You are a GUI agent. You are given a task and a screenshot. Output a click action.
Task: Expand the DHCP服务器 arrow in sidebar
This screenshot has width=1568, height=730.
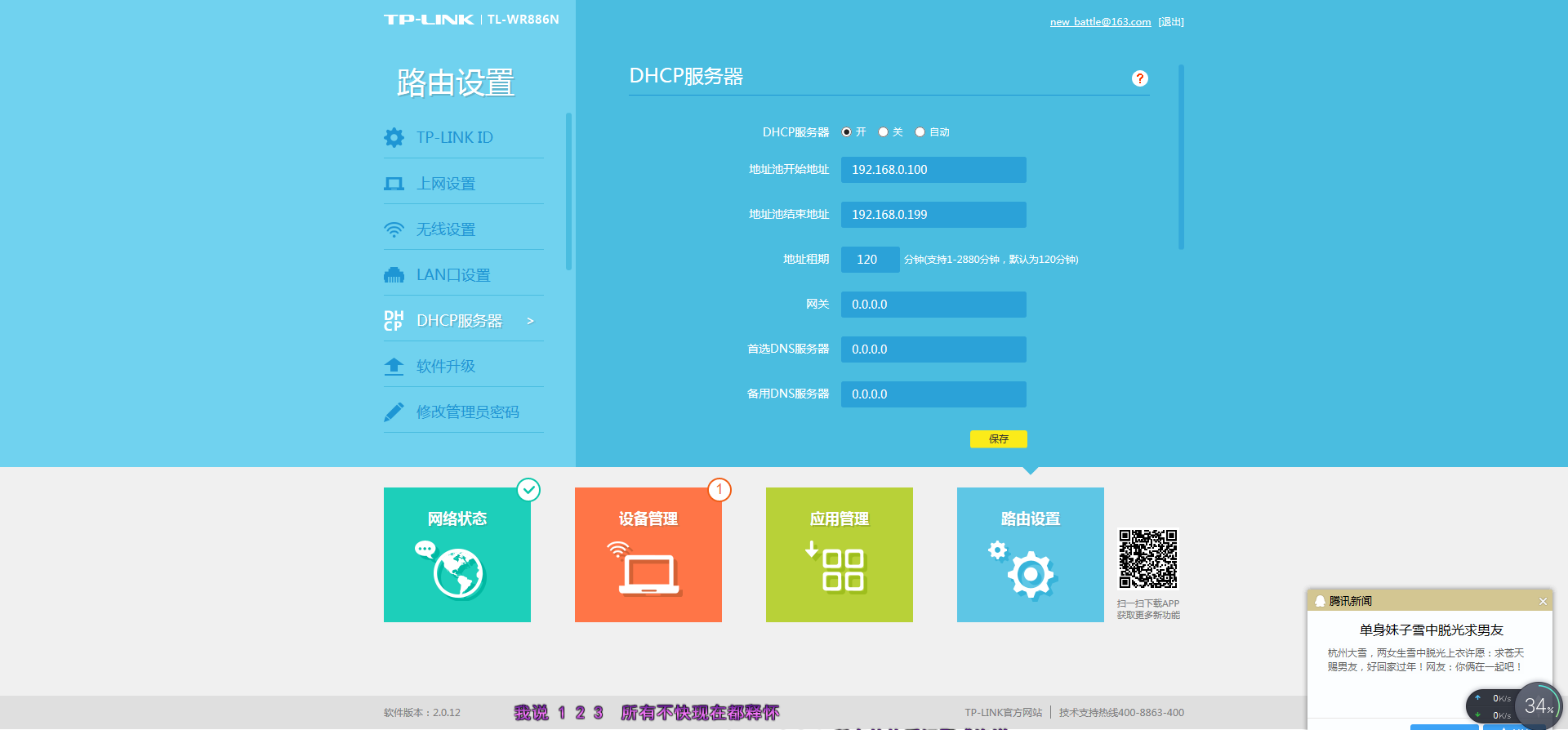click(530, 321)
